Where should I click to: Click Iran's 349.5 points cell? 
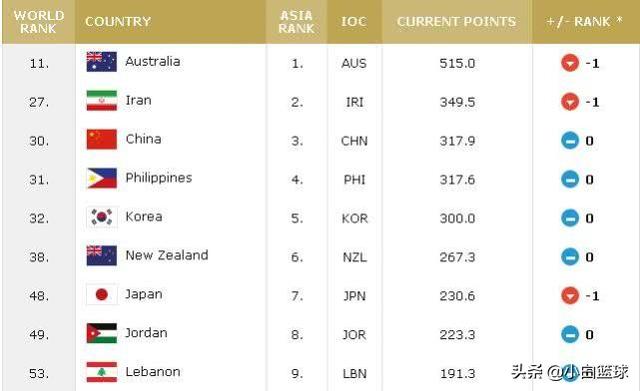tap(457, 102)
